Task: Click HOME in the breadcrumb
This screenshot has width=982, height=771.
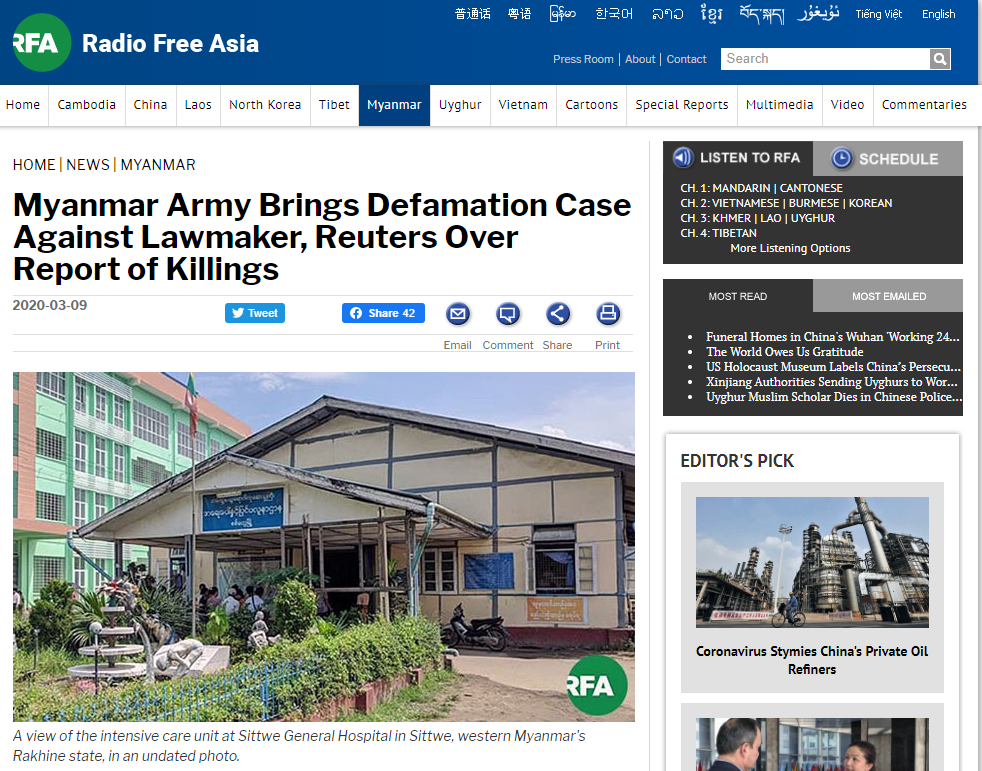Action: pos(34,165)
